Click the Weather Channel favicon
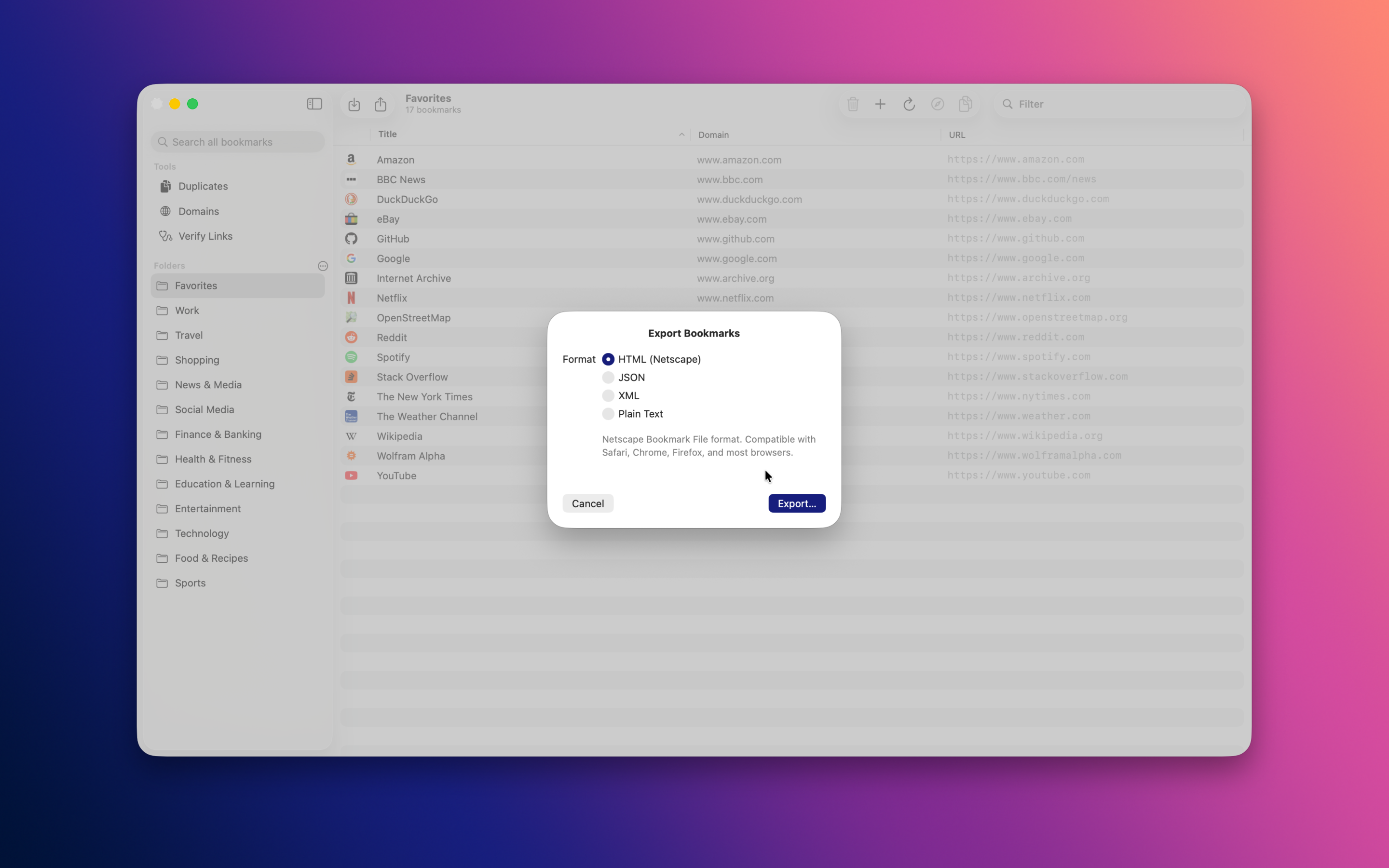Image resolution: width=1389 pixels, height=868 pixels. coord(351,416)
